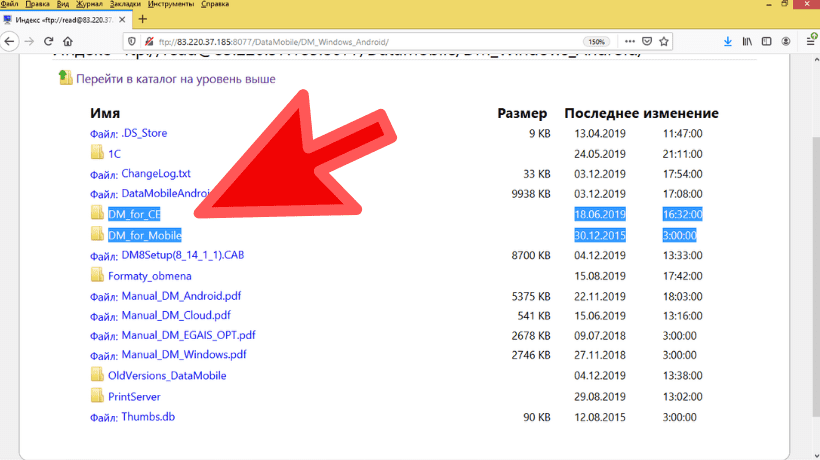Click the date 12.08.2015
820x460 pixels.
[600, 417]
